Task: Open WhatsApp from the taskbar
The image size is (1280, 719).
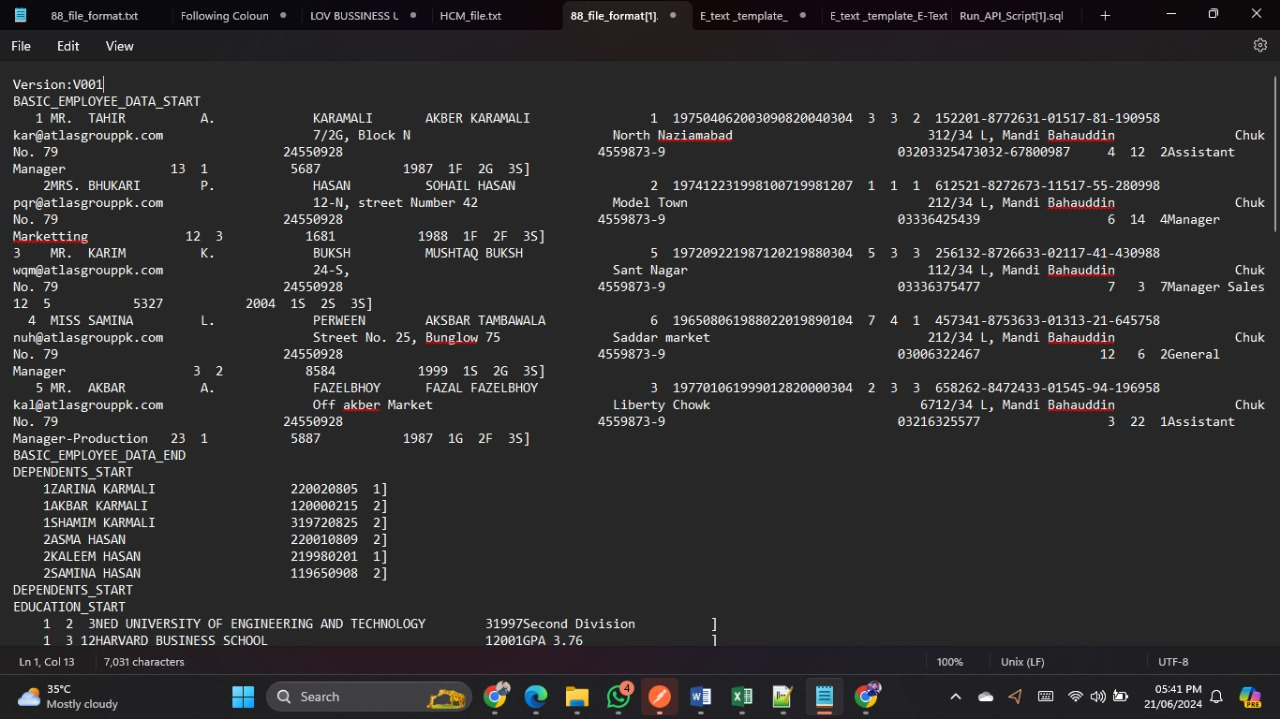Action: pos(618,697)
